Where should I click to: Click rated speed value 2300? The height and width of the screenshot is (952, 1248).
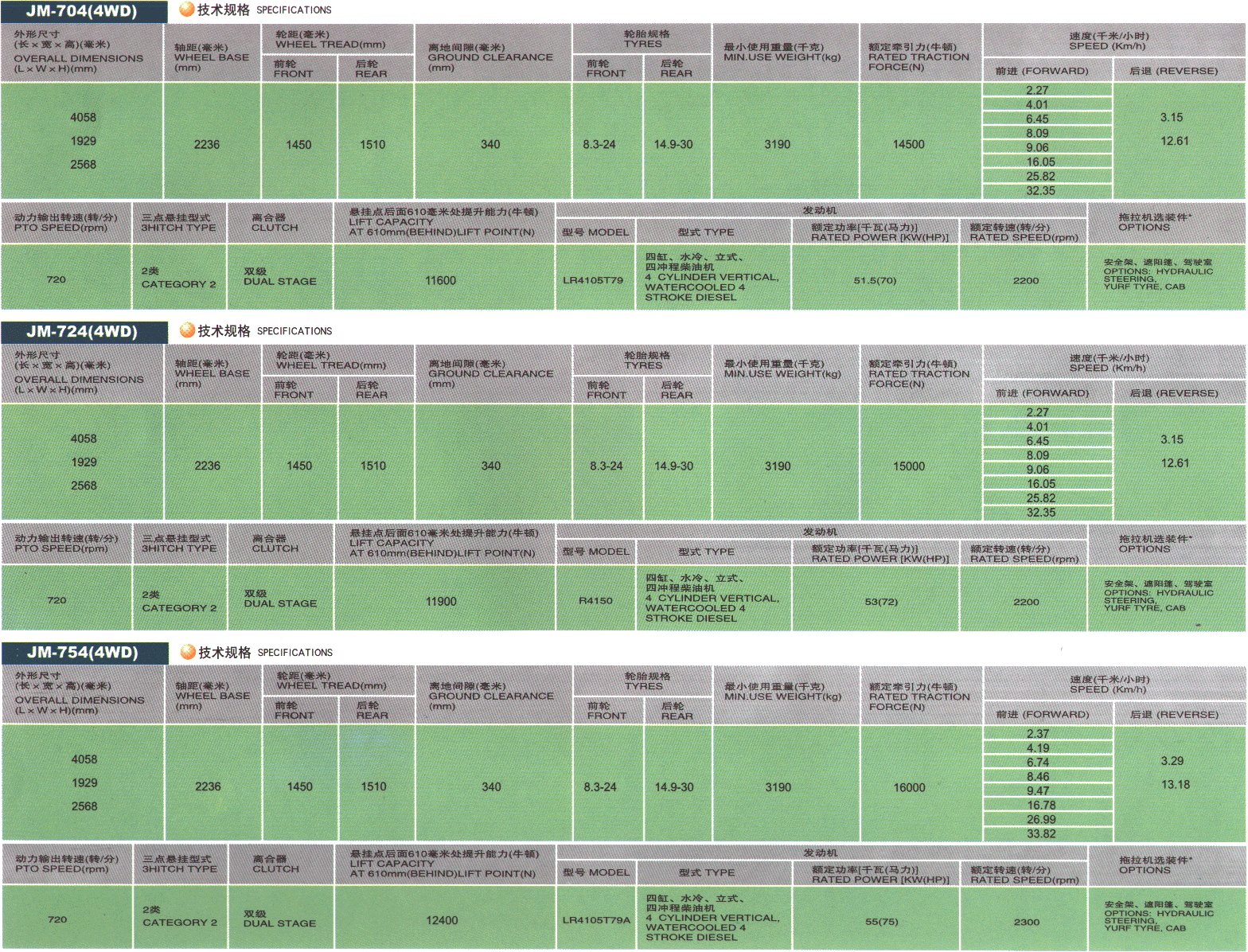[x=1027, y=922]
